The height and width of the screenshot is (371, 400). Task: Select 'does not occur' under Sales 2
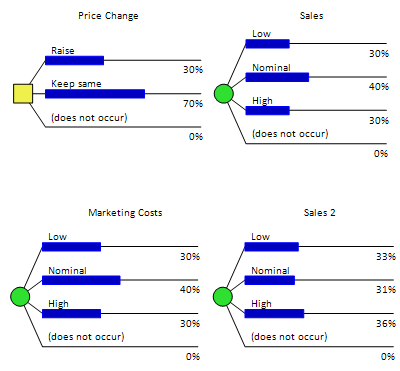(289, 336)
